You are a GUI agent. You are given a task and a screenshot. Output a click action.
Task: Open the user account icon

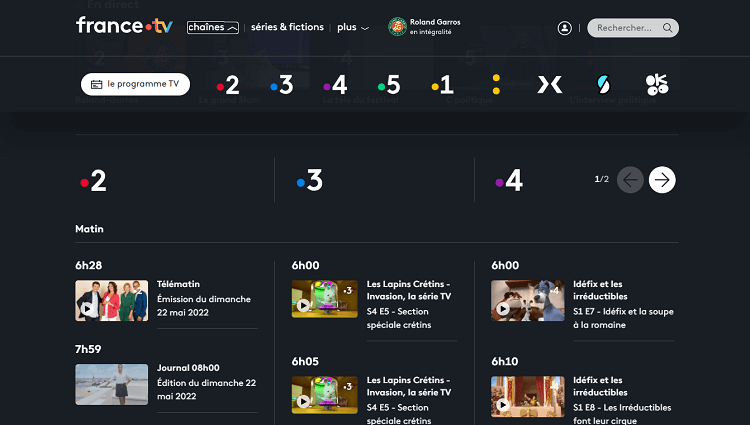564,28
